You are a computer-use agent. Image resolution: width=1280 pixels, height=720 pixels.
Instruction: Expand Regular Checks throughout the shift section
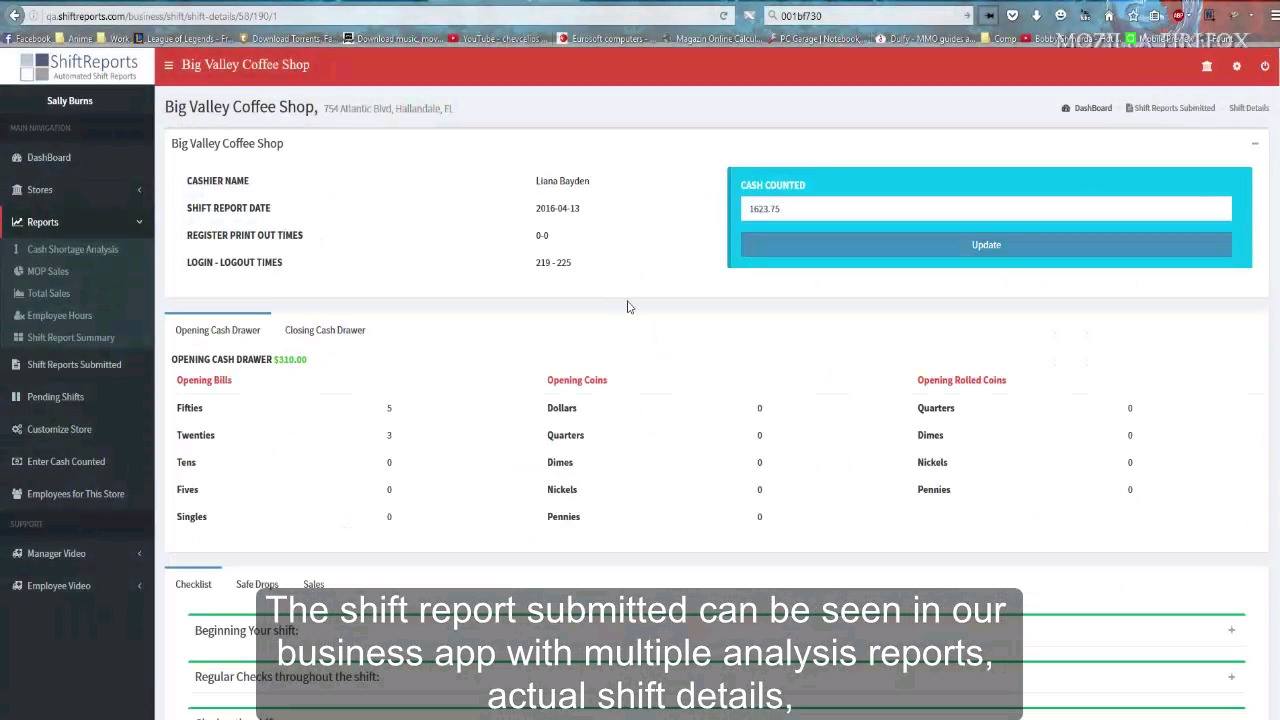(x=1231, y=677)
